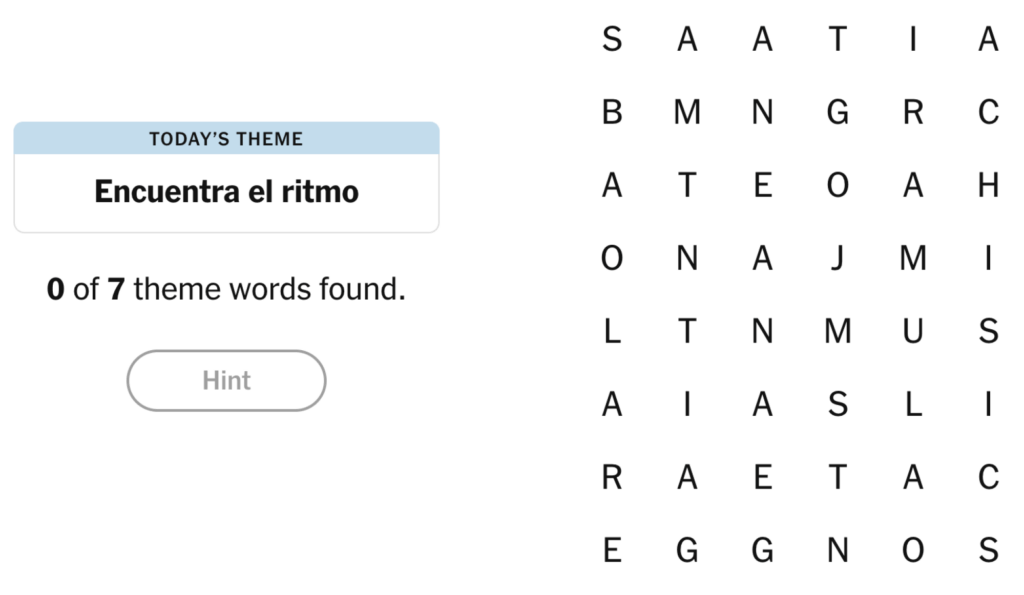Screen dimensions: 1024x595
Task: Select the letter L in the sixth row
Action: tap(912, 404)
